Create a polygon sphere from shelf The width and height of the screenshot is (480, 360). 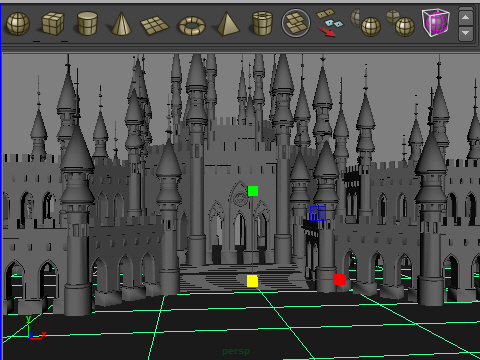point(18,24)
